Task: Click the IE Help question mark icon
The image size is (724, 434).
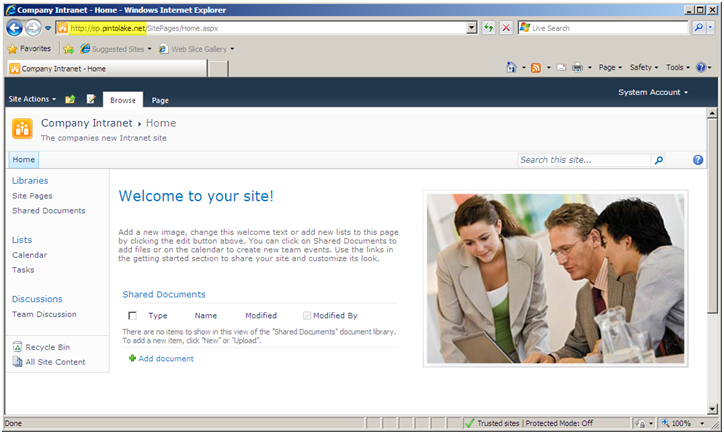Action: coord(701,67)
